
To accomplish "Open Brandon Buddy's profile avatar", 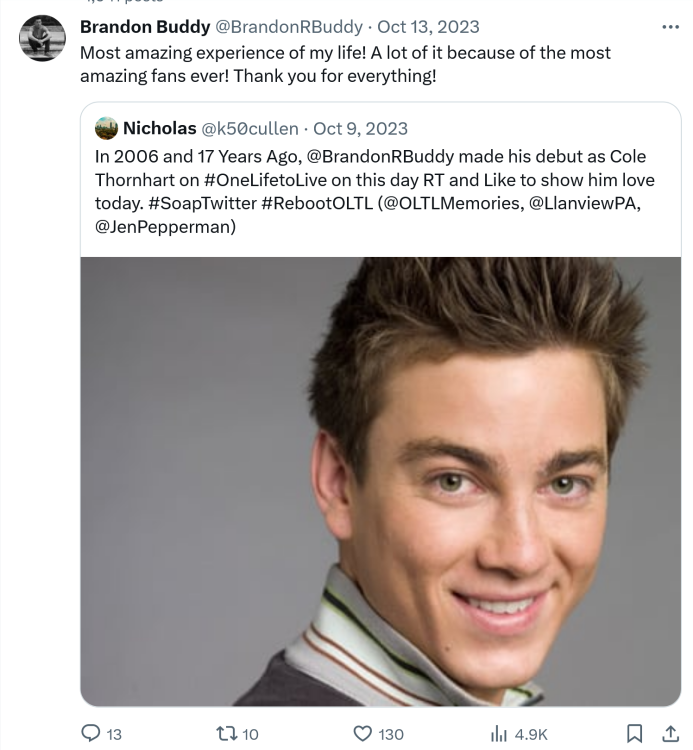I will [x=42, y=38].
